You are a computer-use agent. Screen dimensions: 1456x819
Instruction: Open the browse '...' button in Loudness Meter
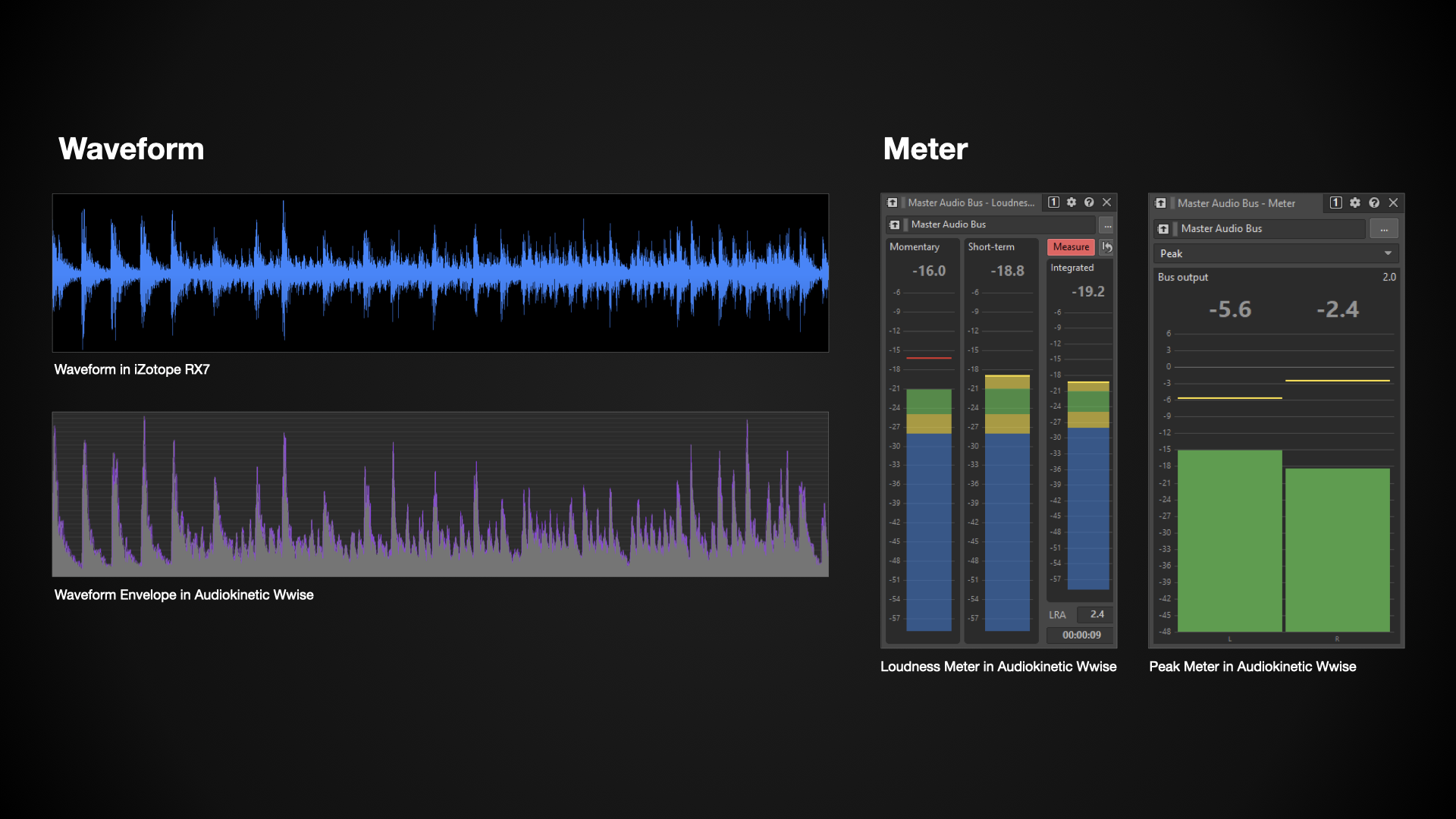click(x=1107, y=225)
